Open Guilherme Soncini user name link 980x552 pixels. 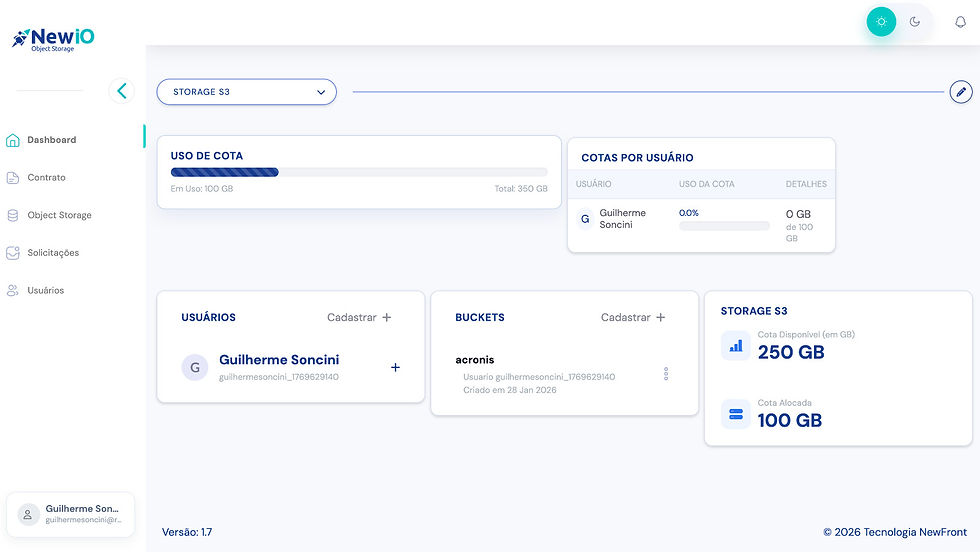coord(279,359)
